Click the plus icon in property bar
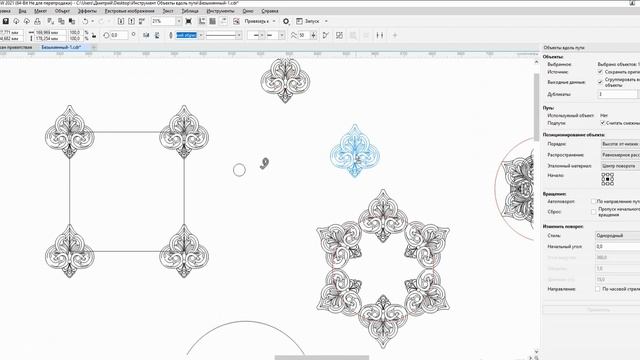This screenshot has width=640, height=360. [x=395, y=36]
